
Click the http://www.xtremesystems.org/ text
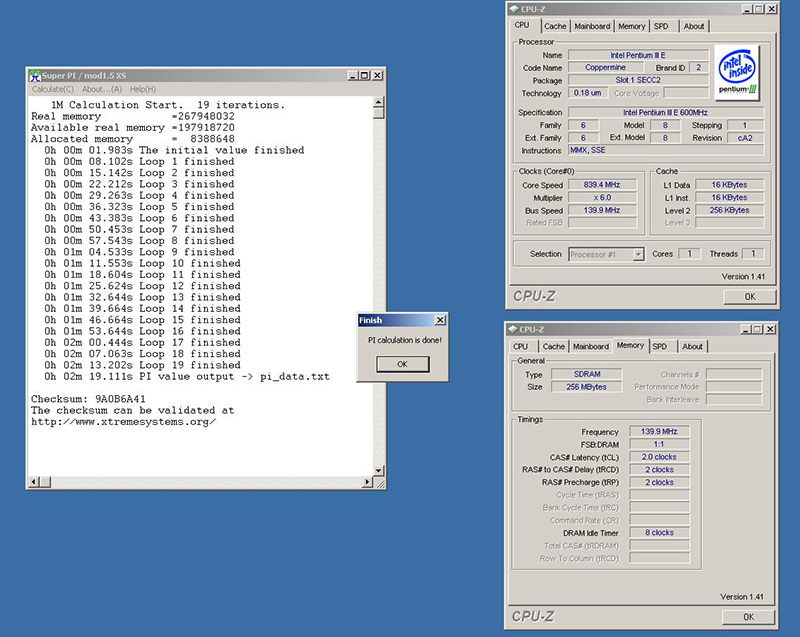(123, 422)
